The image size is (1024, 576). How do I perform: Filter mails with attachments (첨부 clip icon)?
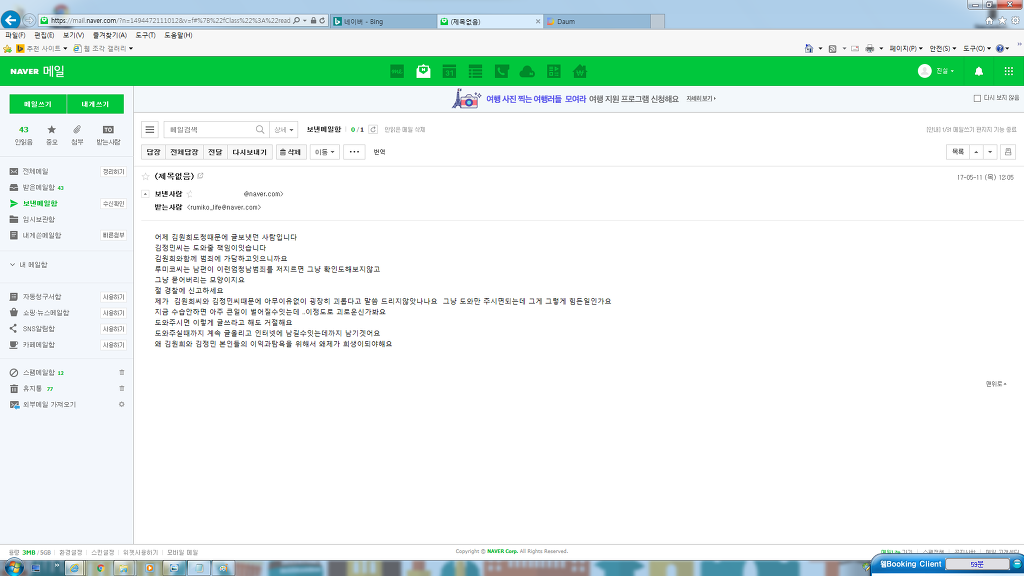point(77,135)
